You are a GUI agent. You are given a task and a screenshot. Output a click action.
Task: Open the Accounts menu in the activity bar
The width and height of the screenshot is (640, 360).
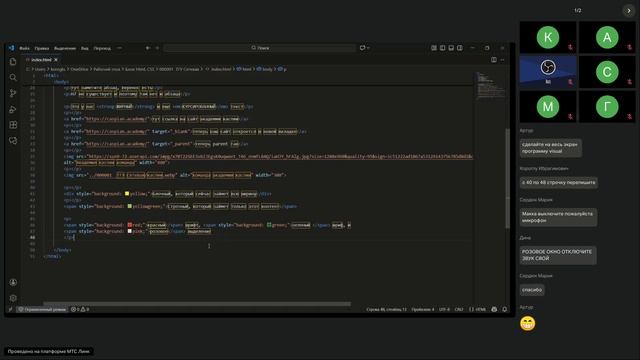coord(13,282)
